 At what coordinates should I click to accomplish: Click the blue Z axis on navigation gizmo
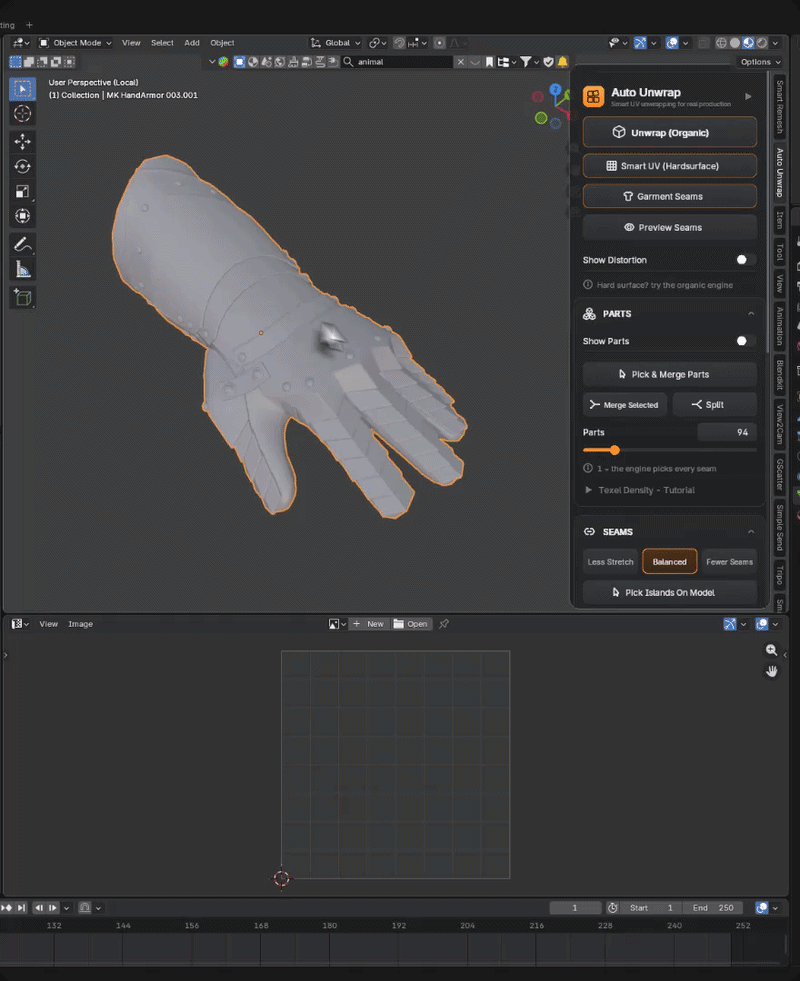(555, 89)
